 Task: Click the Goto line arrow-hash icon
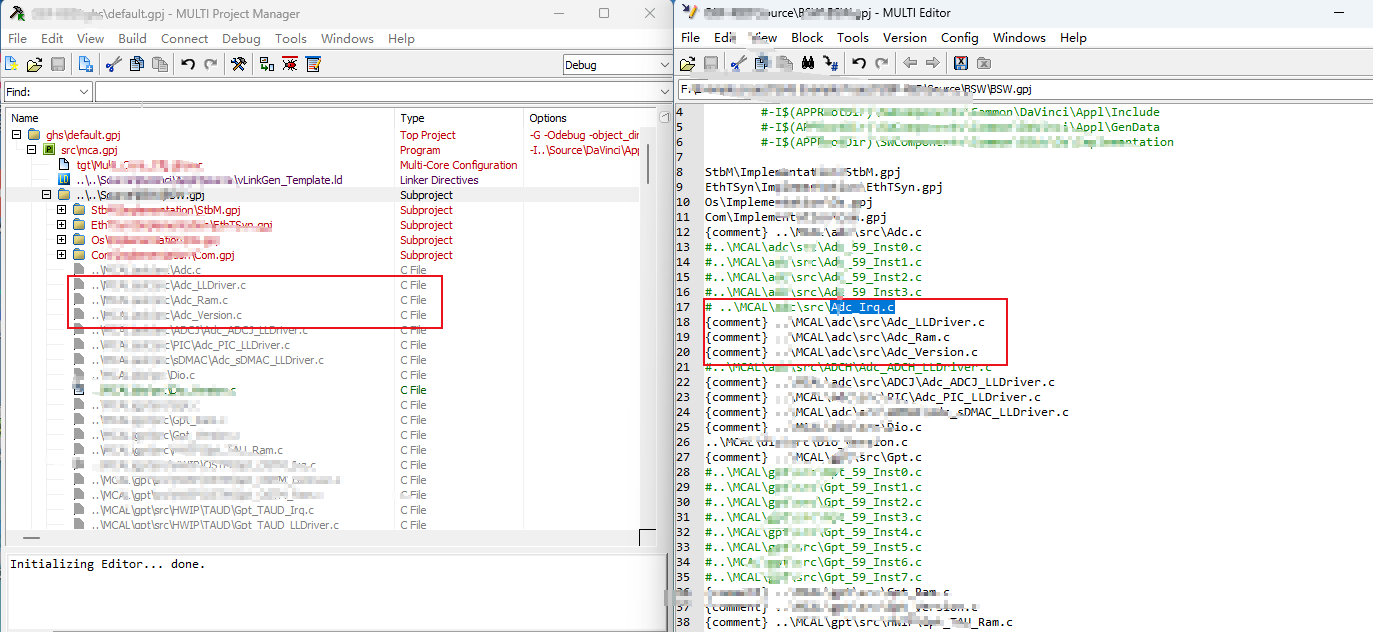point(830,63)
